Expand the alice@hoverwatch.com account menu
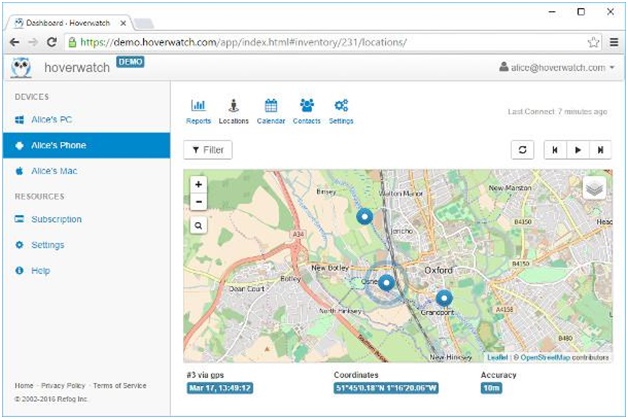 pos(556,68)
